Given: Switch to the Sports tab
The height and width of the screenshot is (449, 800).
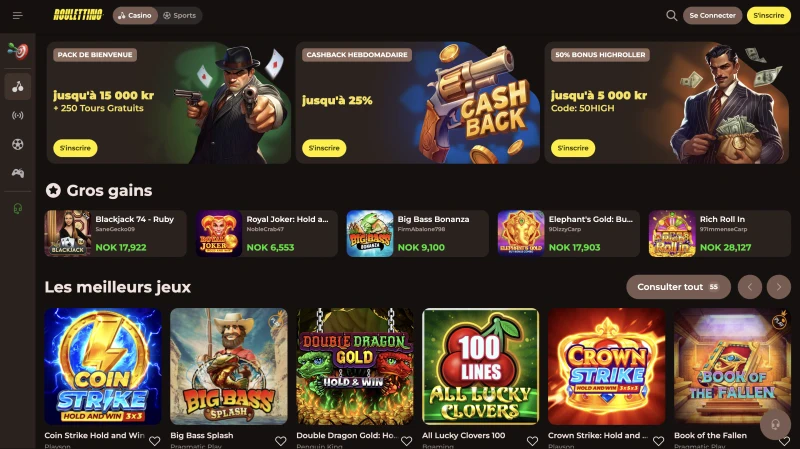Looking at the screenshot, I should click(180, 16).
